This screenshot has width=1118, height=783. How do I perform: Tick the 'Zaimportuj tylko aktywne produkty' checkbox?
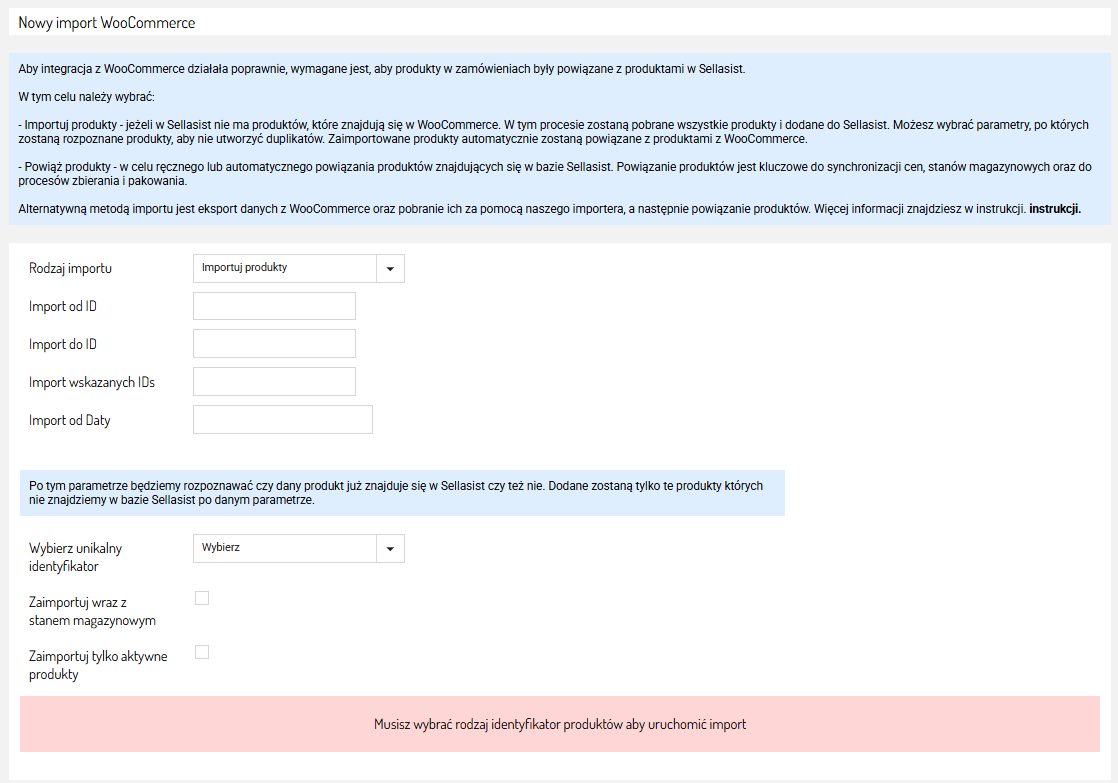[202, 653]
